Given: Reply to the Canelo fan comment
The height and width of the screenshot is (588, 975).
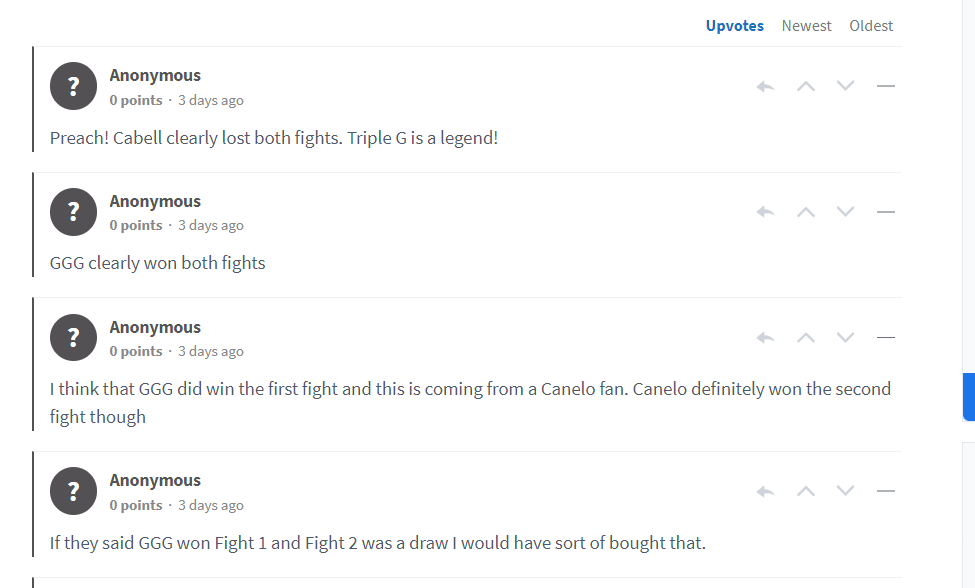Looking at the screenshot, I should click(765, 338).
